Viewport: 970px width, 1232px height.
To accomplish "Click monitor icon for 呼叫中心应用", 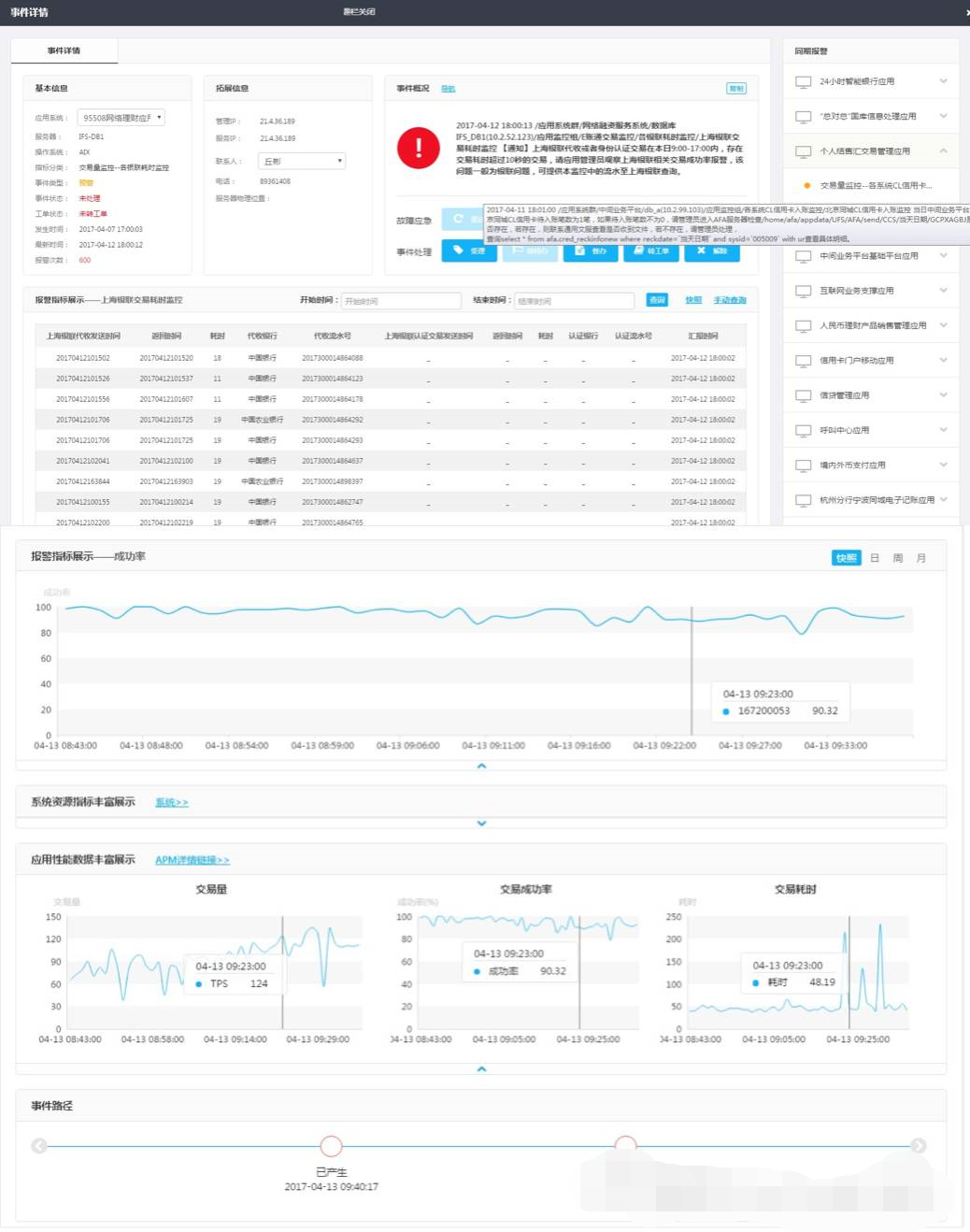I will 803,431.
